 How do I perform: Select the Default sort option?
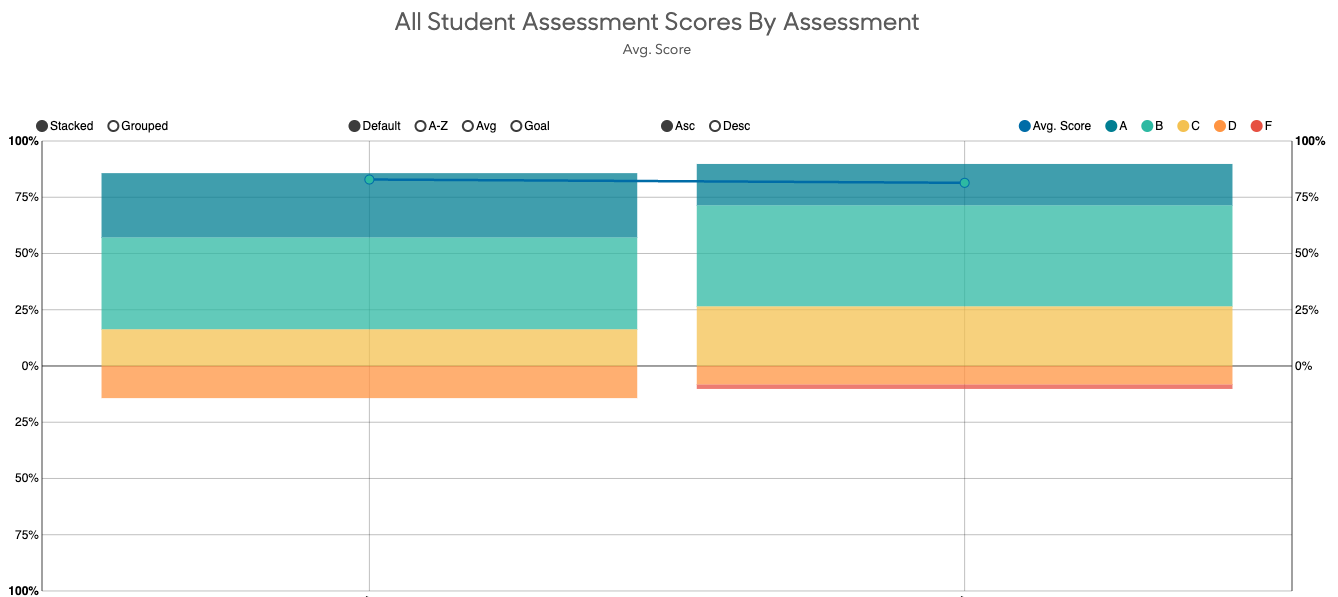click(x=355, y=126)
